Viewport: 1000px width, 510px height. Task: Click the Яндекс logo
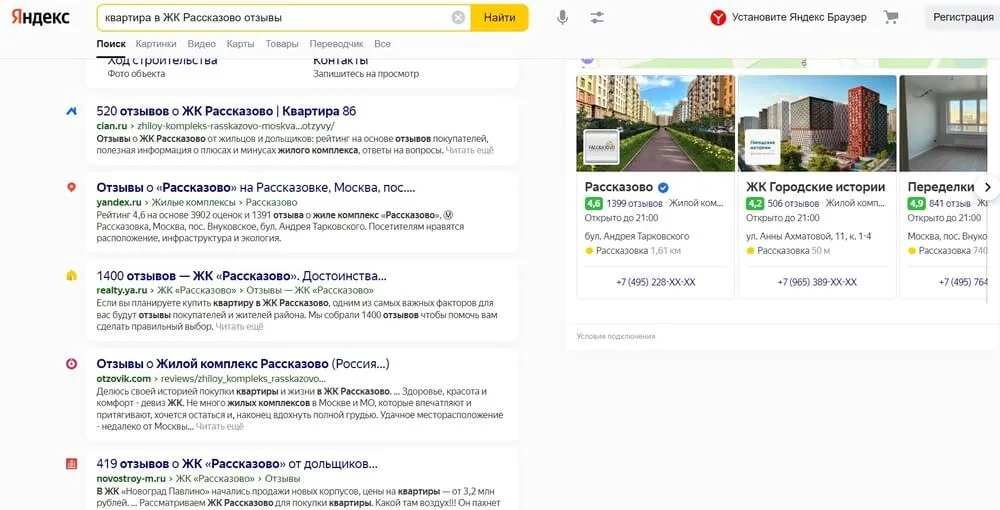click(40, 17)
